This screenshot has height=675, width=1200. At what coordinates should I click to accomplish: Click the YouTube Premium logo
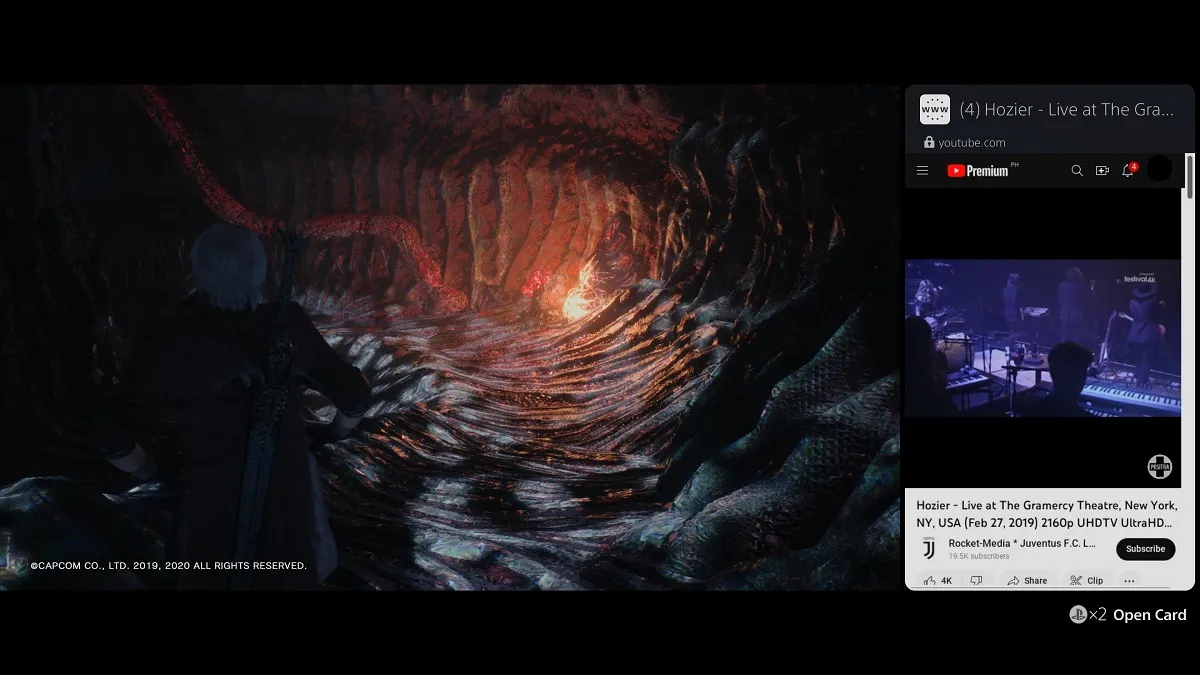pos(978,171)
